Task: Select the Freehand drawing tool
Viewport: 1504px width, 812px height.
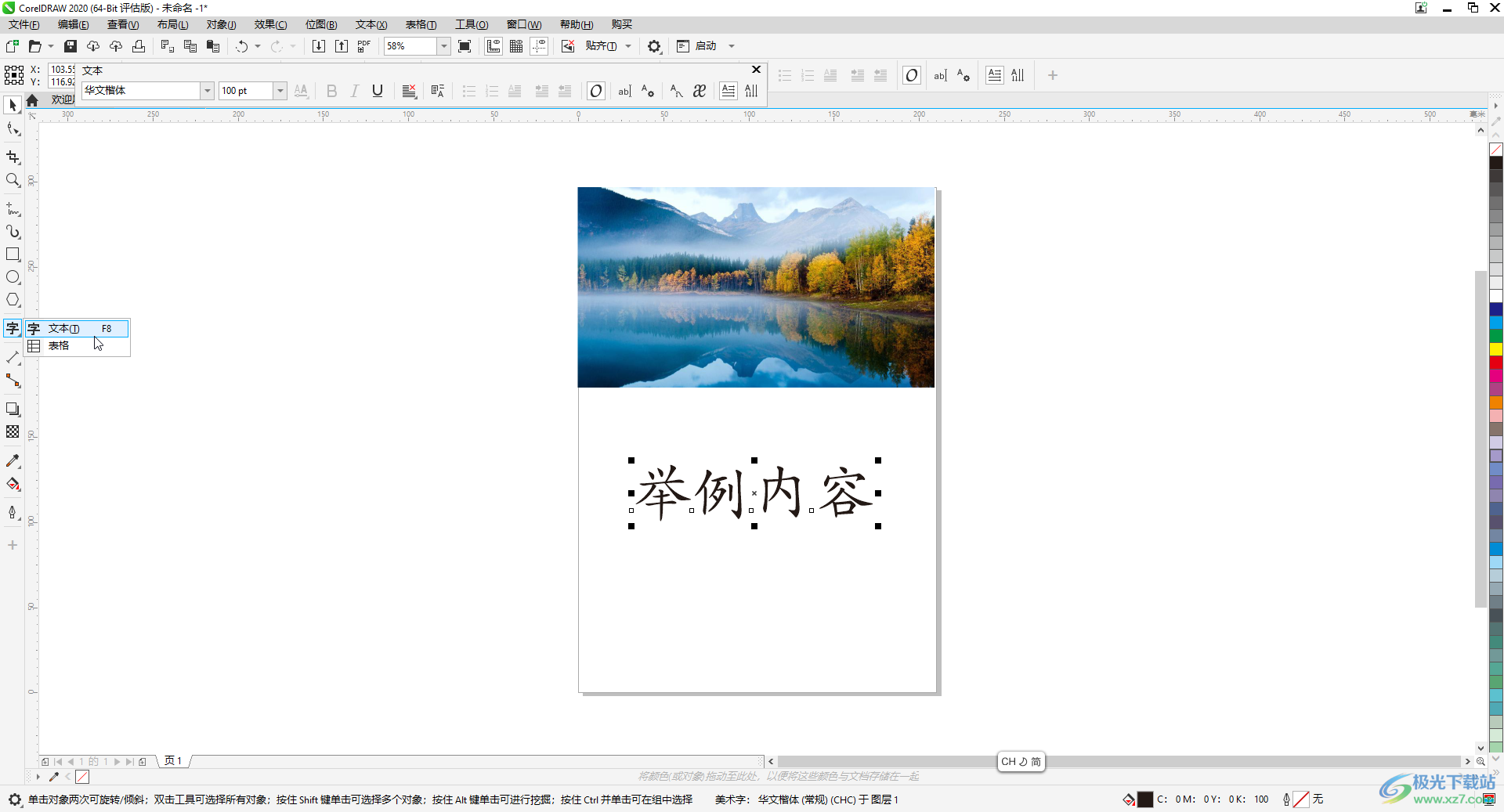Action: point(13,209)
